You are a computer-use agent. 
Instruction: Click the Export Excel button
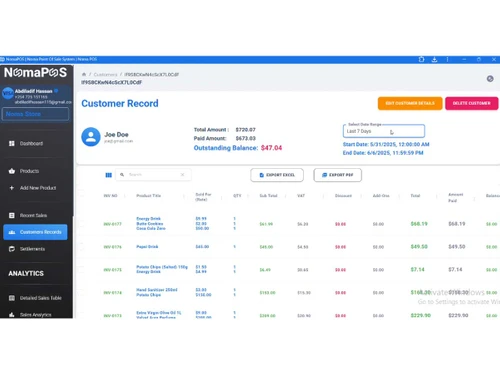[277, 175]
